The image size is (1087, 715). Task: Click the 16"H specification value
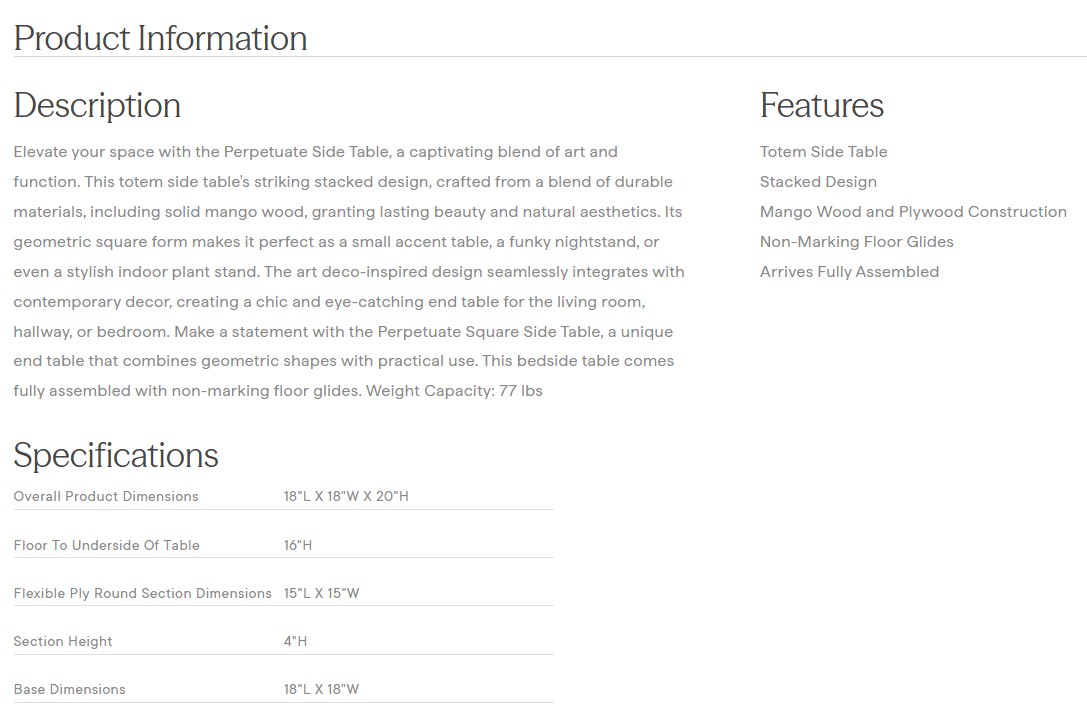coord(298,545)
